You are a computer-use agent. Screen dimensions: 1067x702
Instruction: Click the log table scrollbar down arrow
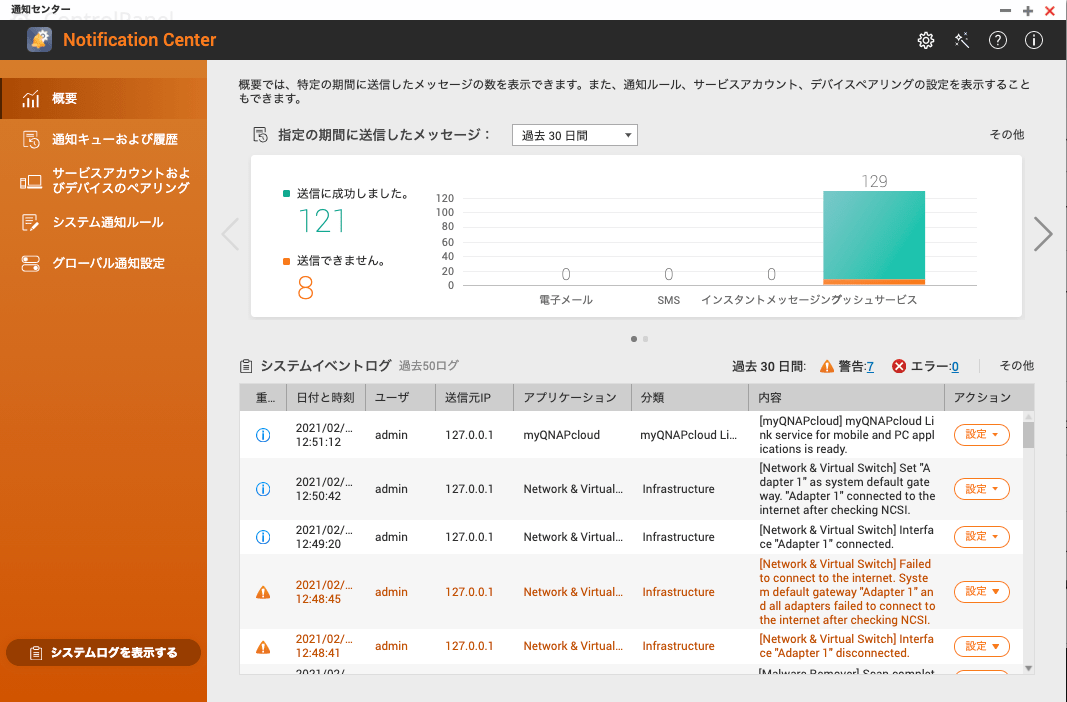1028,667
